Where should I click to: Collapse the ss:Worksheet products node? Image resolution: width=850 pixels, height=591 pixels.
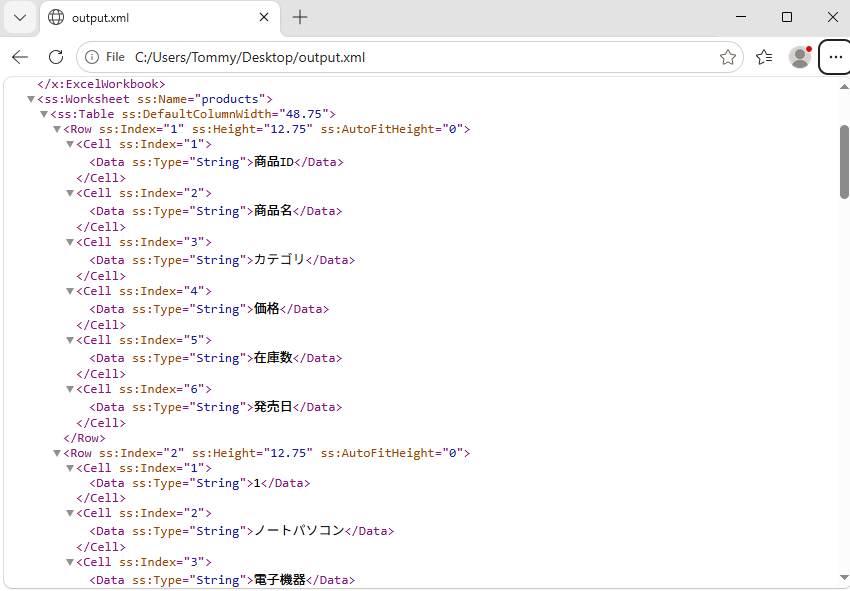coord(31,99)
